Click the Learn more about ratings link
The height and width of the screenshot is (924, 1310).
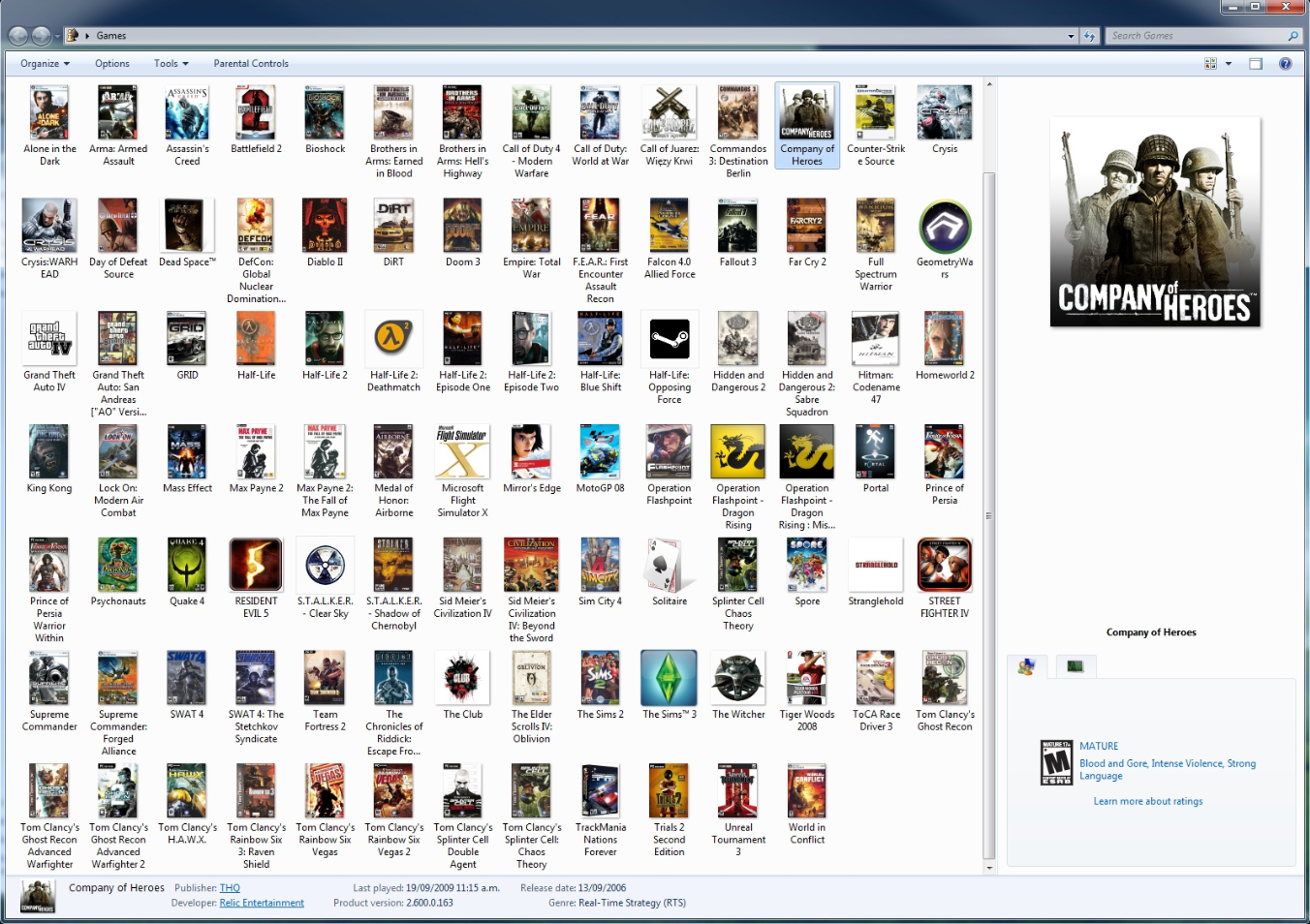(1148, 801)
